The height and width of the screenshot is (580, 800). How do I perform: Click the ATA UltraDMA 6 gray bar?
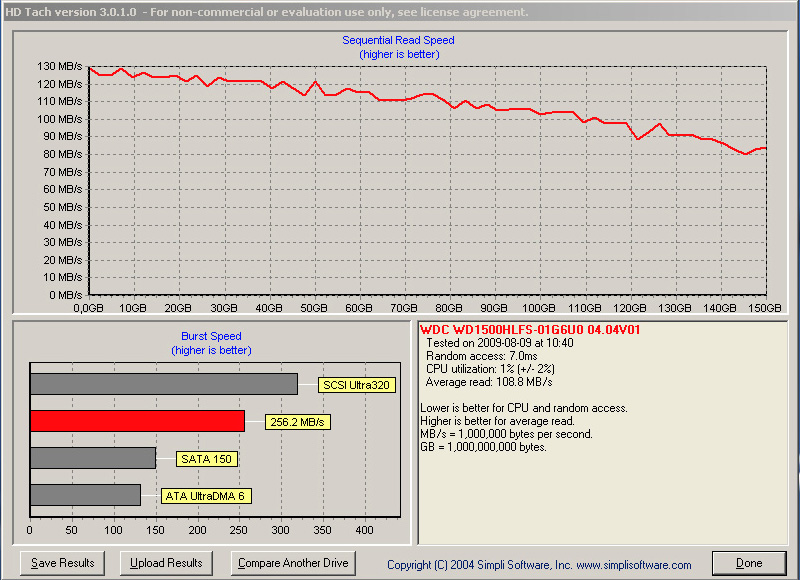click(x=85, y=495)
